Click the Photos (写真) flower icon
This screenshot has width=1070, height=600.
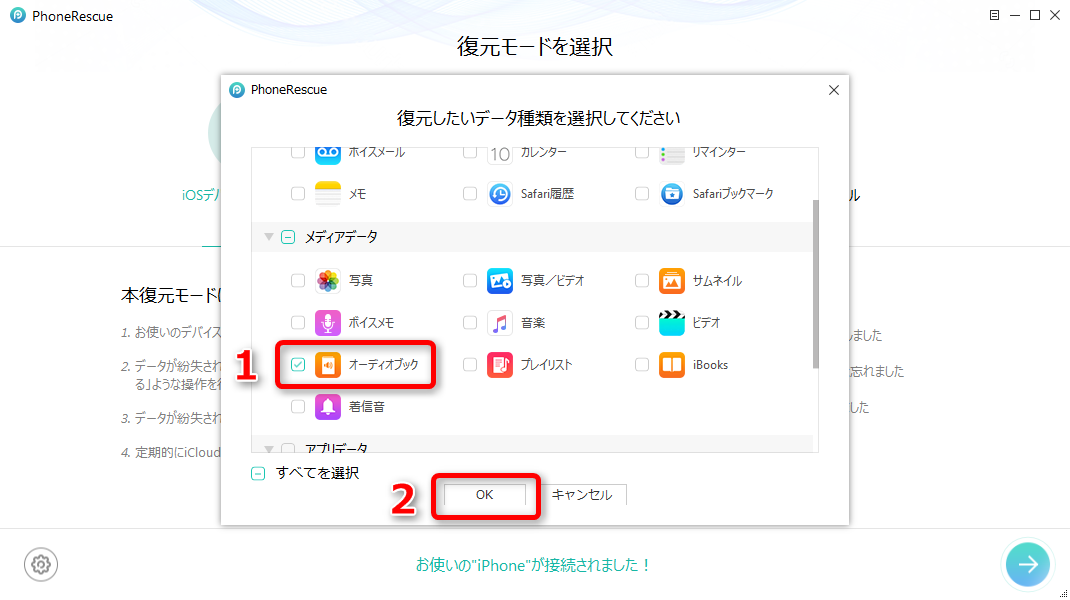[328, 281]
